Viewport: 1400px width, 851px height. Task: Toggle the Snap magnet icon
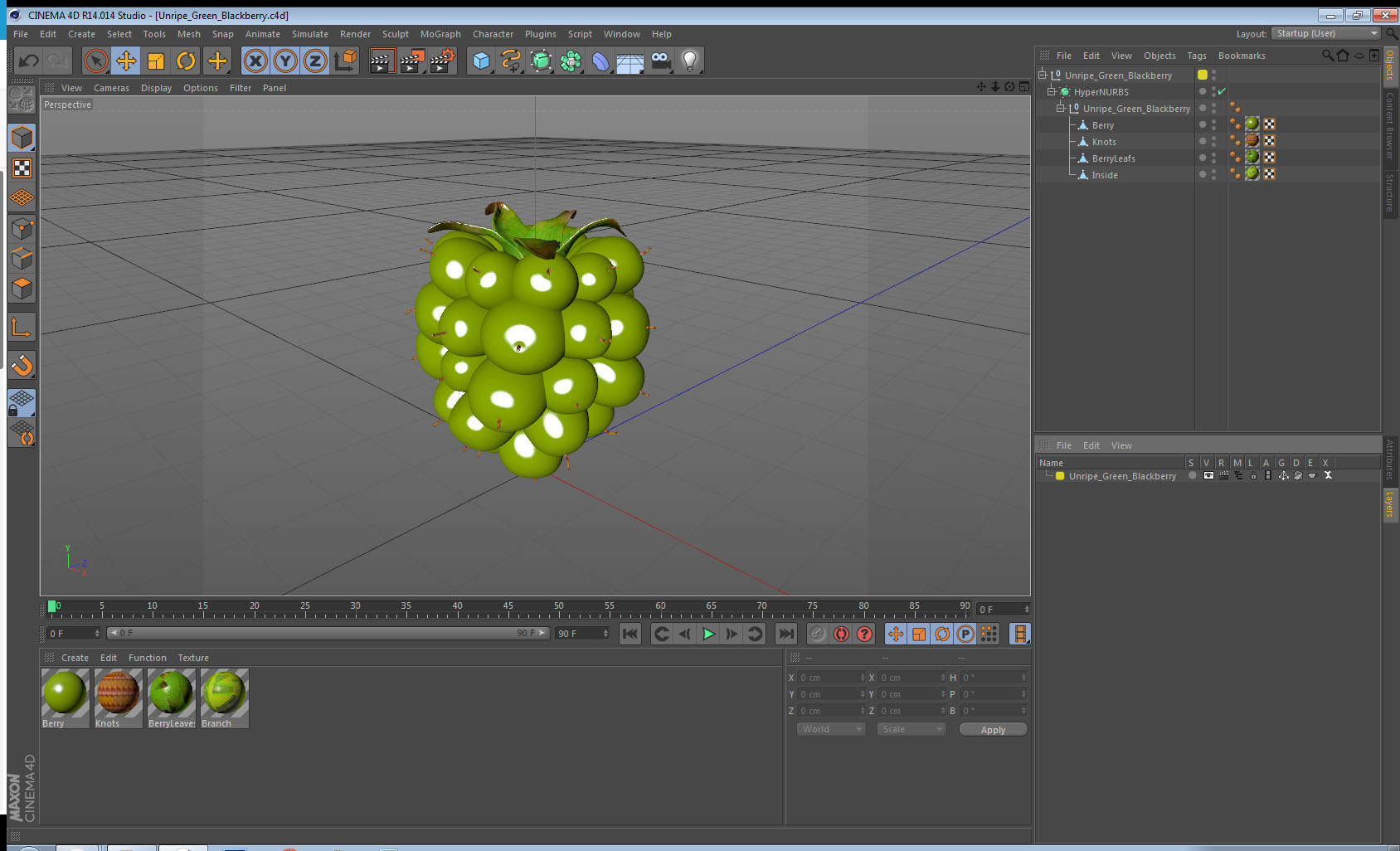click(x=22, y=365)
